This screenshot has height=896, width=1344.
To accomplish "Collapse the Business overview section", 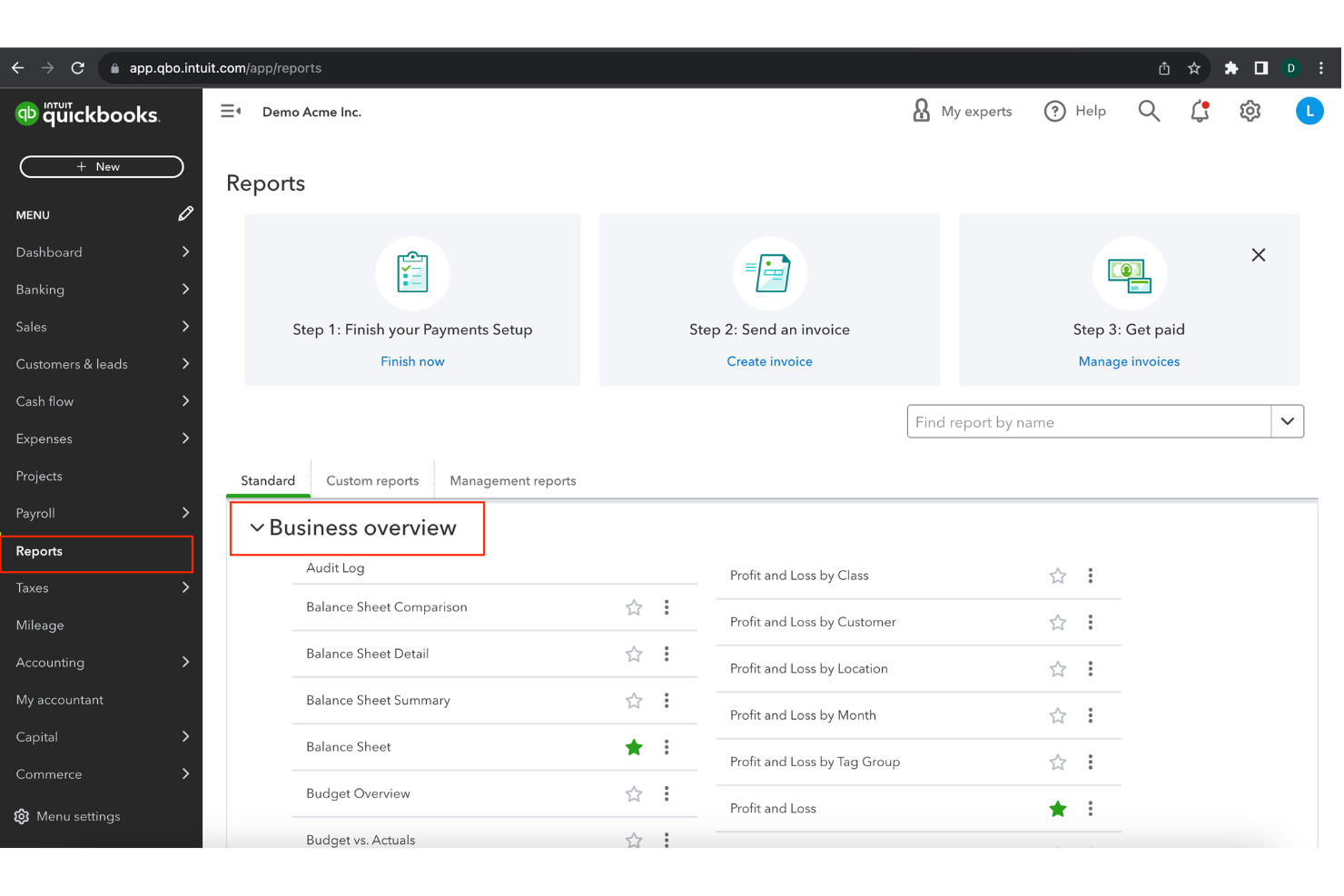I will pos(255,527).
